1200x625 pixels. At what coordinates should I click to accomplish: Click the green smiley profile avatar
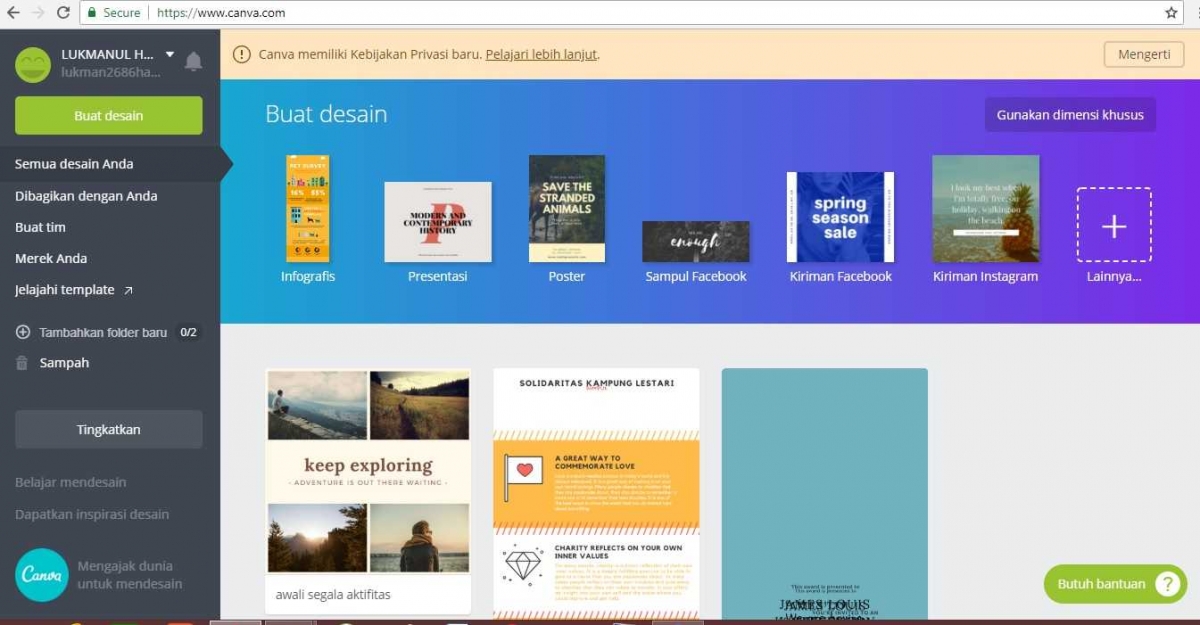33,64
